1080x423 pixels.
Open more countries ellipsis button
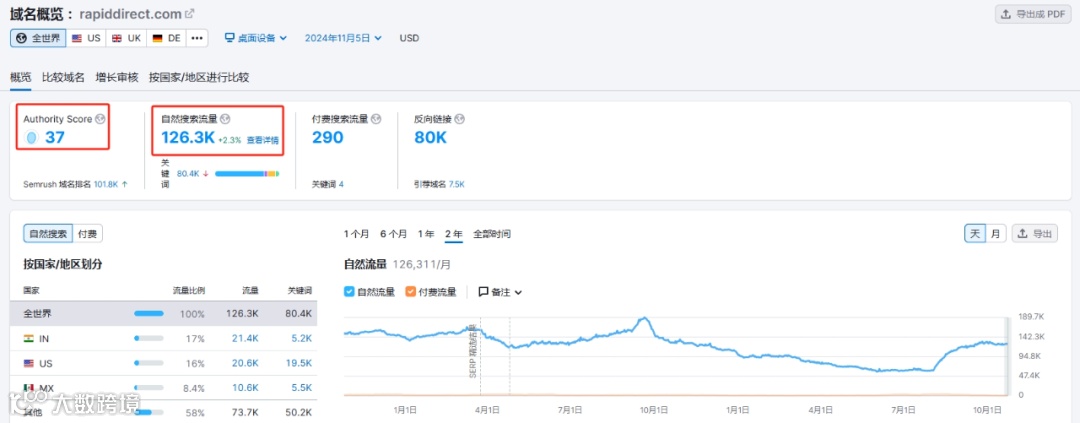pos(197,38)
